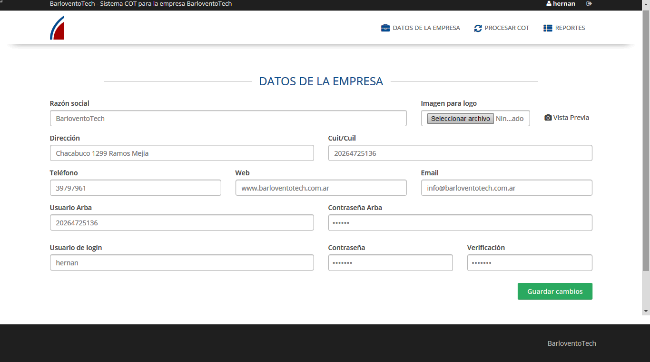Click the logout icon in the top bar
Screen dimensions: 650x362
589,4
